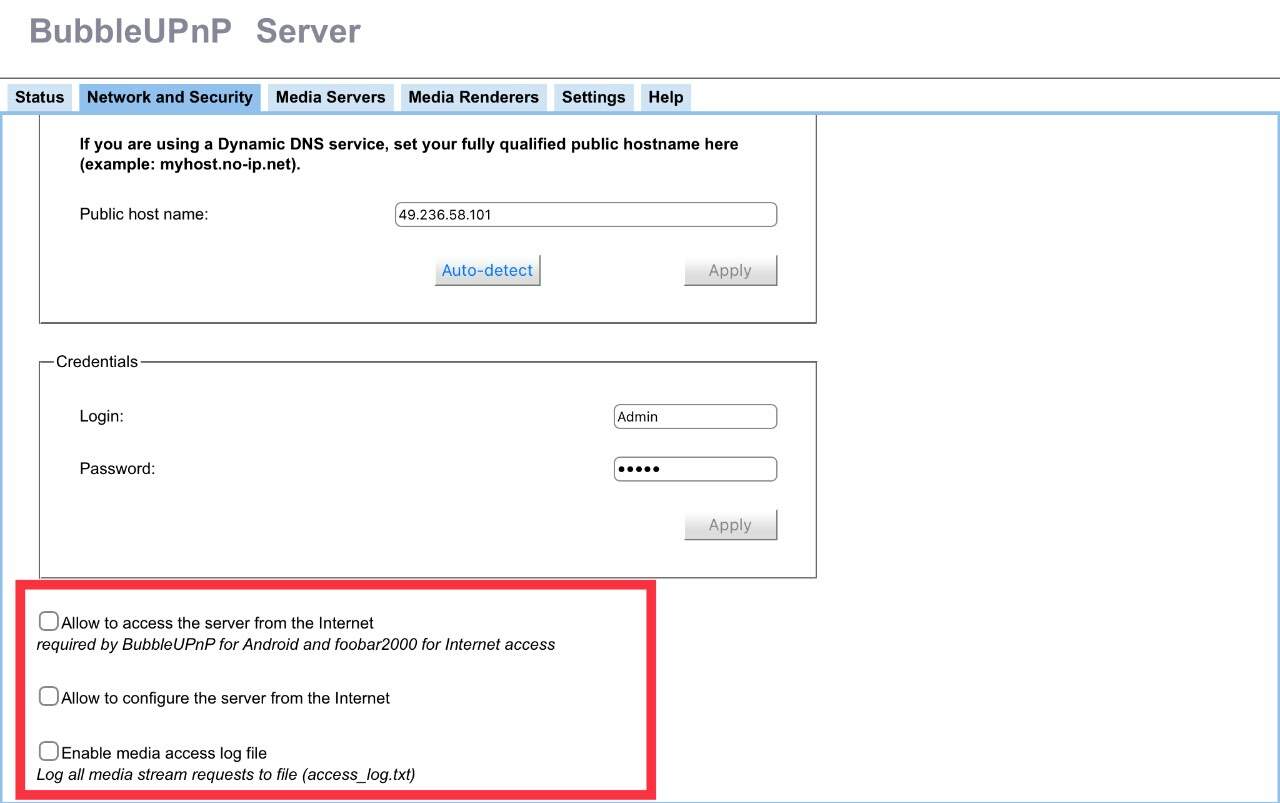Click the BubbleUPnP Server page heading
1280x803 pixels.
195,31
